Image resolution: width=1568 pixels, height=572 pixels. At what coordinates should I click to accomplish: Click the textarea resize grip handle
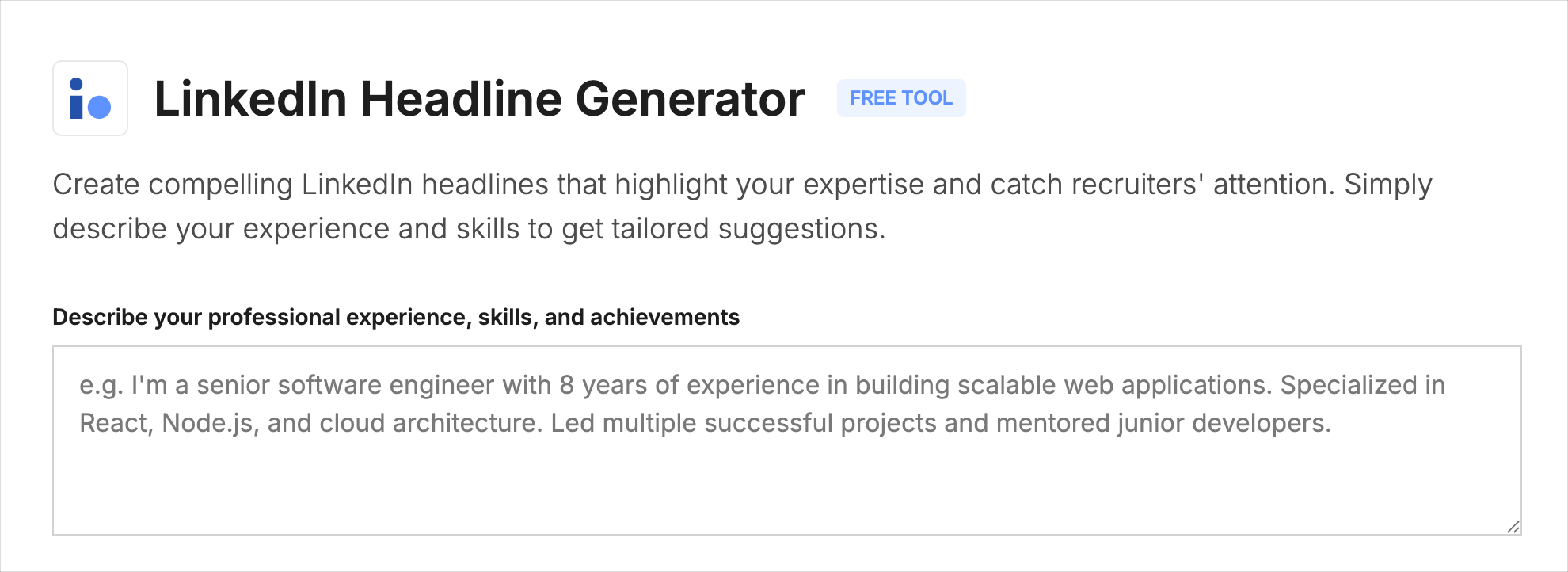click(1513, 527)
